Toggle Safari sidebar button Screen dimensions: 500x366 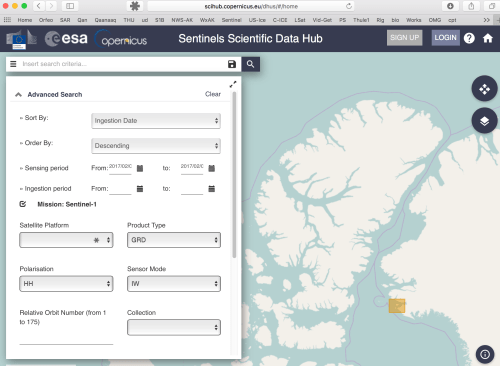(x=70, y=6)
